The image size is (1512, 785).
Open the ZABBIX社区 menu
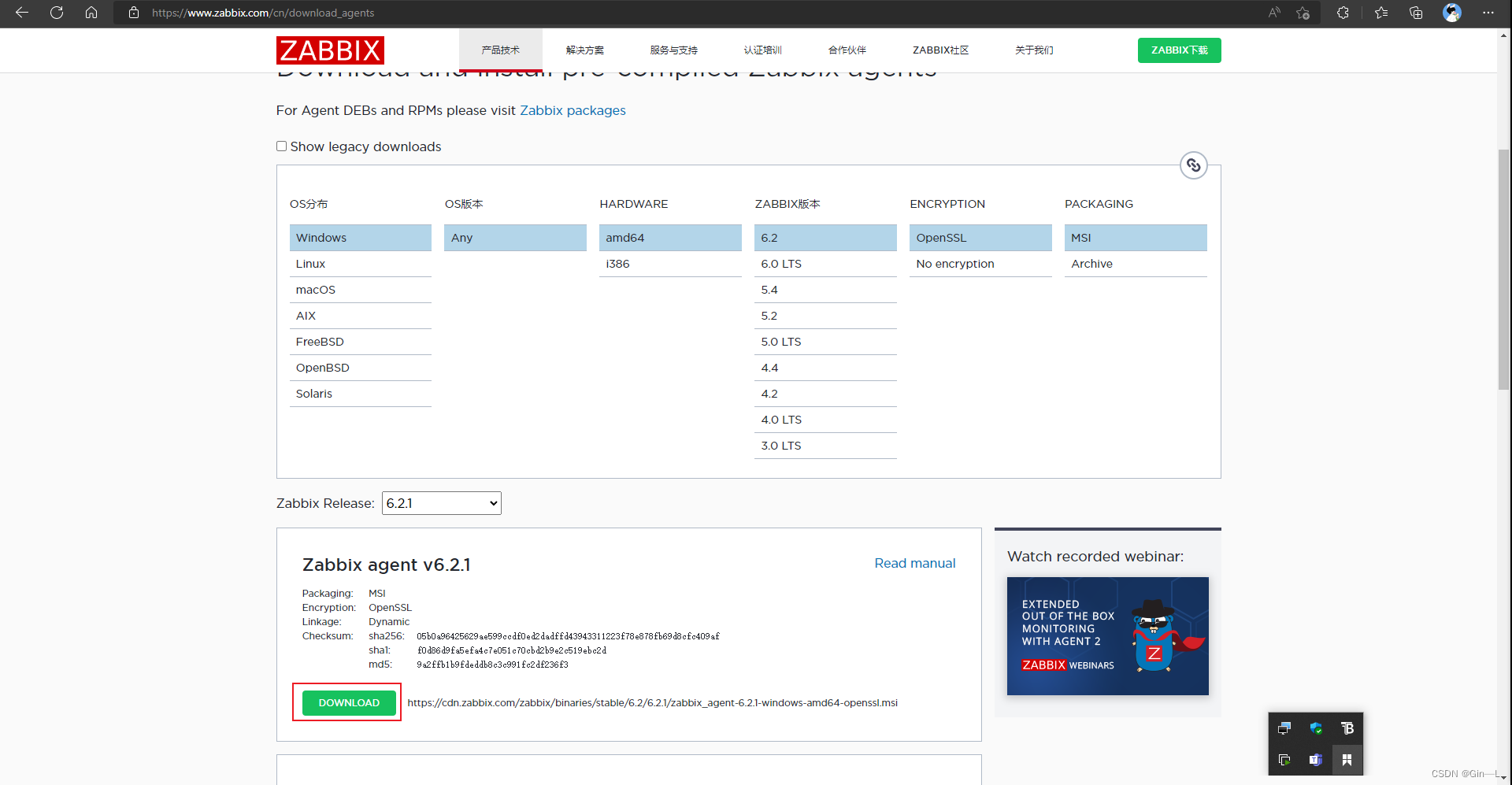tap(941, 50)
